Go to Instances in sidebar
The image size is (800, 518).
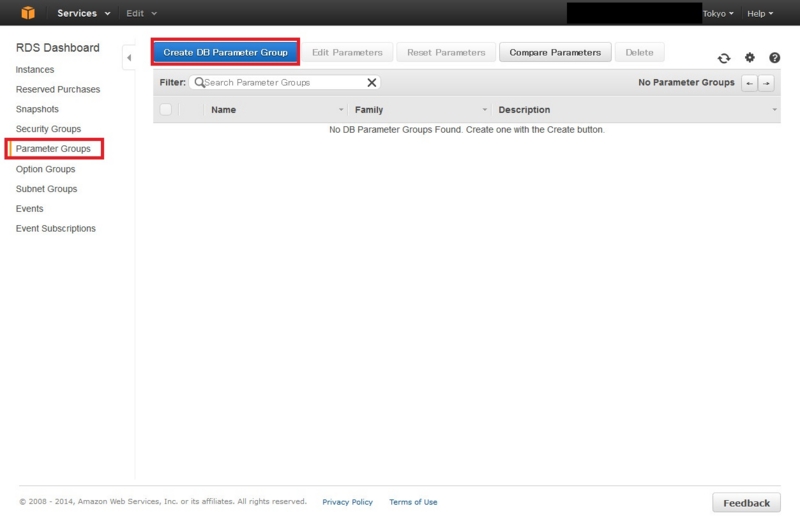(x=35, y=69)
